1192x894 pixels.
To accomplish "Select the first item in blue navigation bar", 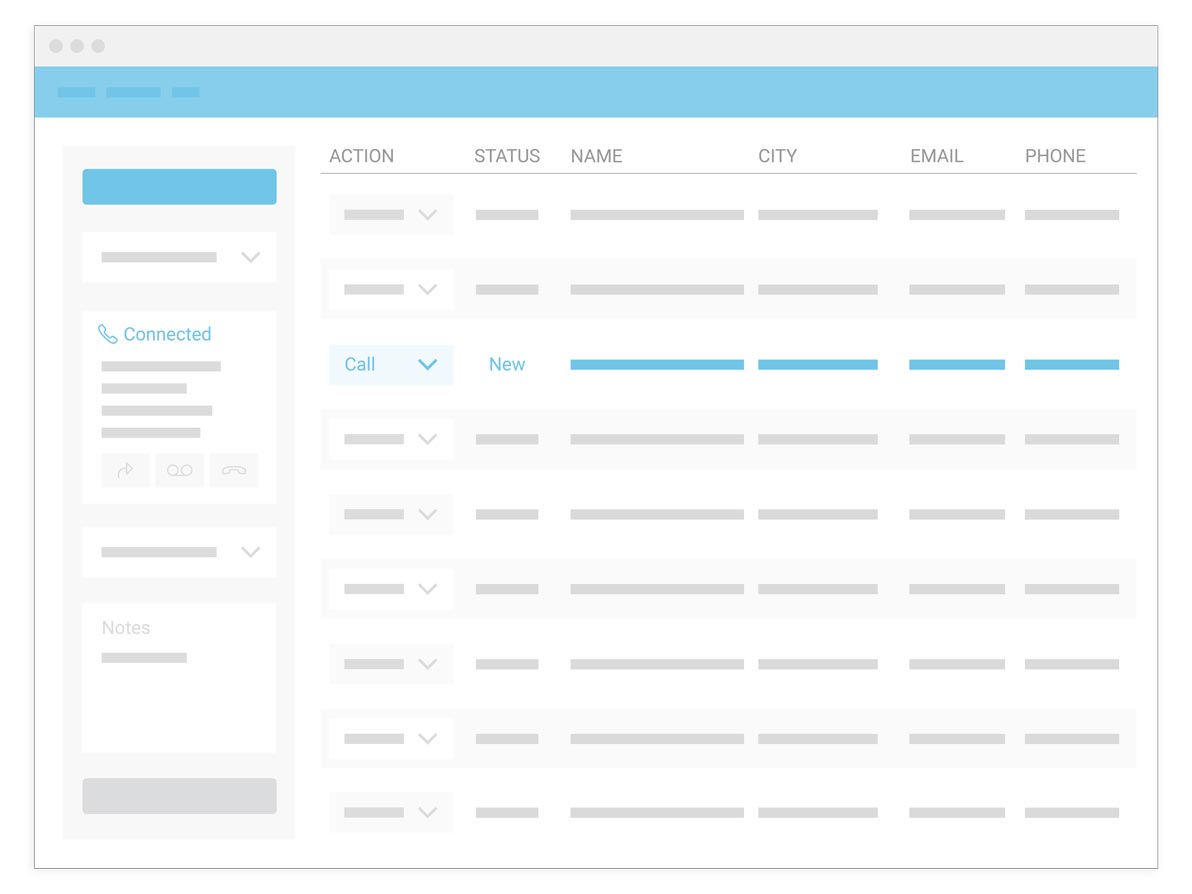I will pyautogui.click(x=77, y=92).
